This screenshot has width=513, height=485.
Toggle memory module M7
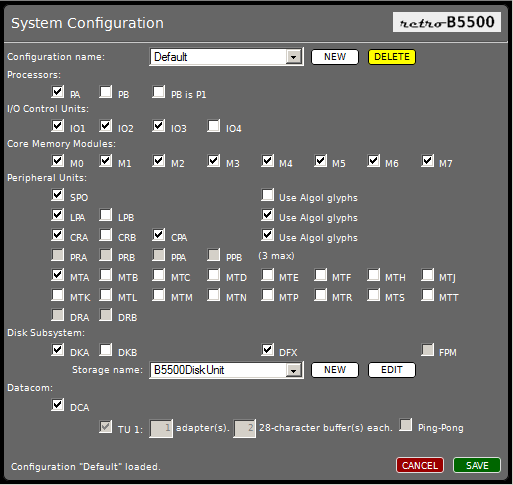428,161
